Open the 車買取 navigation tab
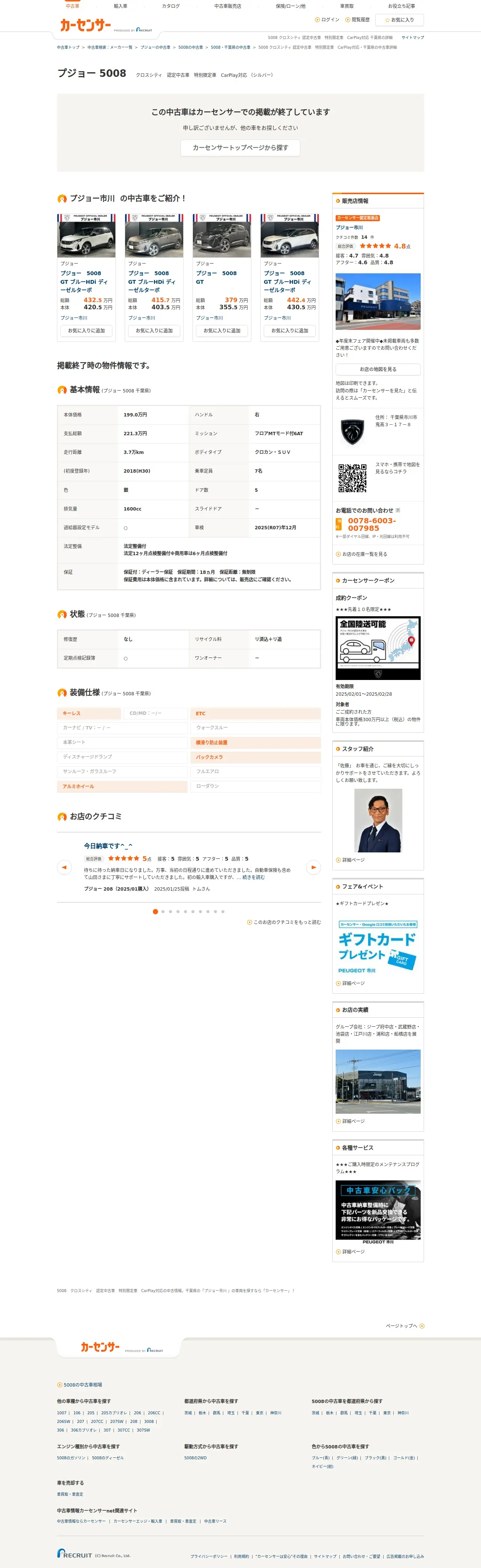 tap(347, 6)
